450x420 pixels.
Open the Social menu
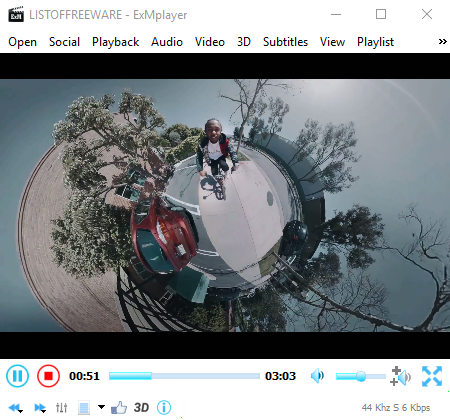[64, 42]
